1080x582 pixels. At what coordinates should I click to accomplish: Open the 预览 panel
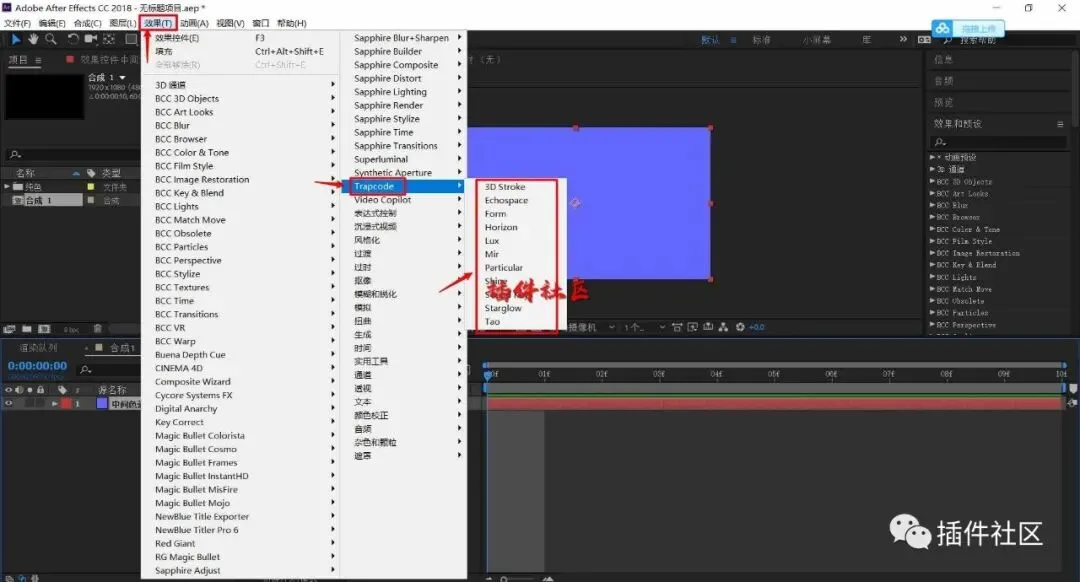(944, 103)
